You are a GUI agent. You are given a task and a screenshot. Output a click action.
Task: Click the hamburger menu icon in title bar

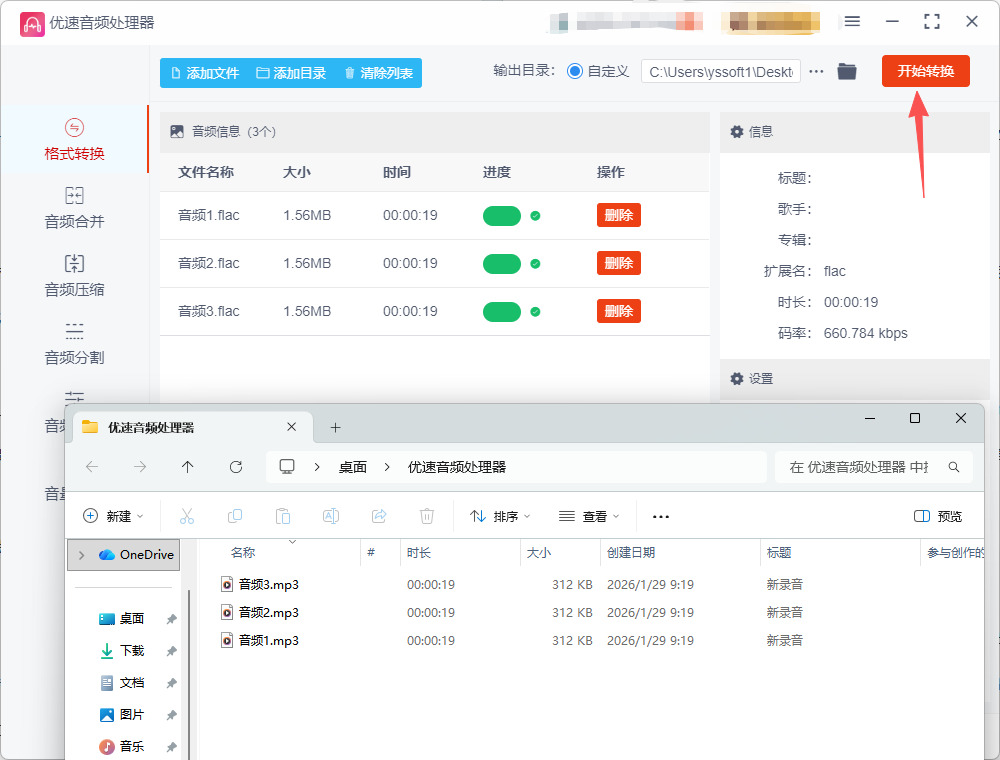[x=852, y=21]
